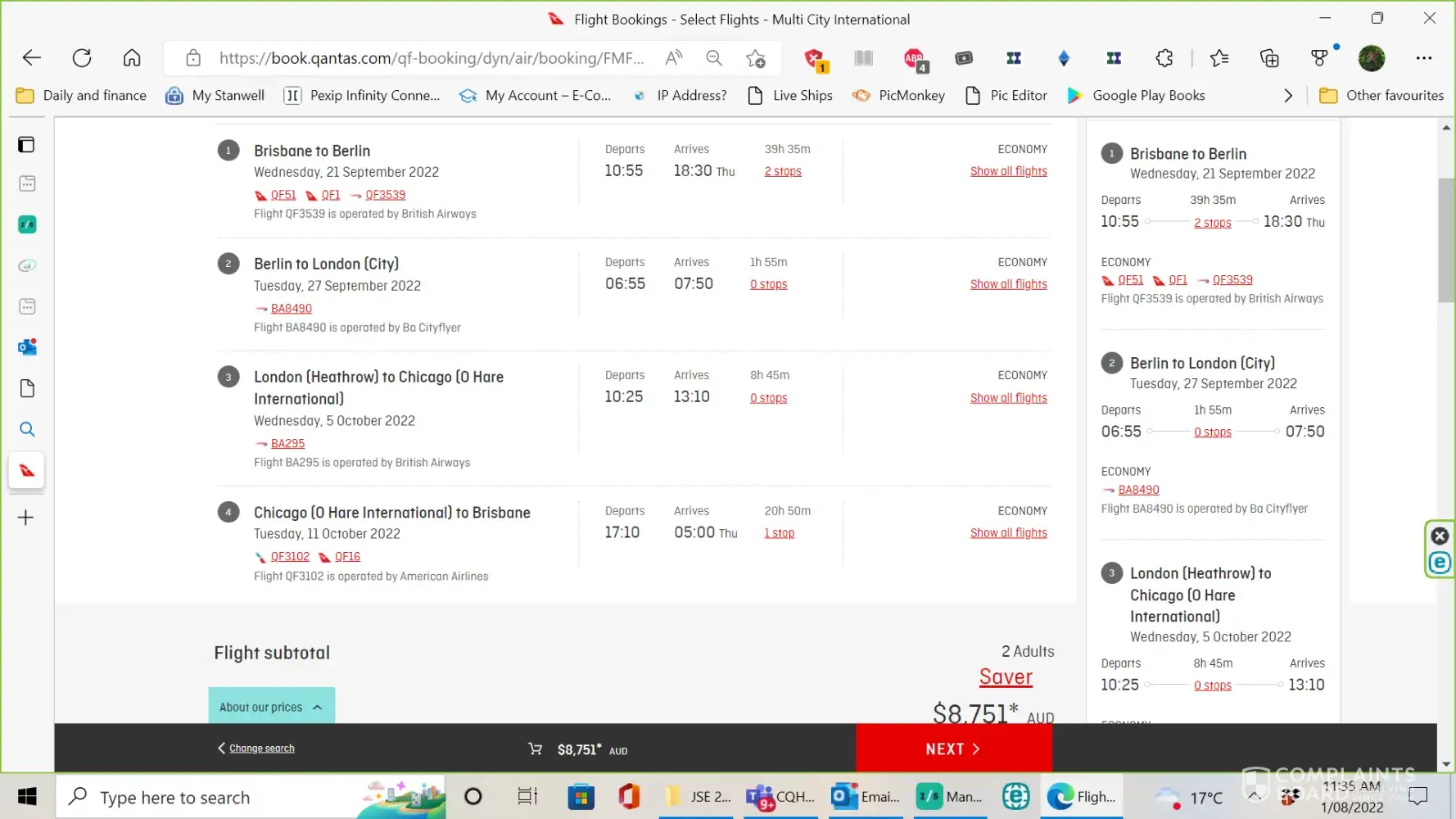1456x819 pixels.
Task: Open sidebar 2 stops link for Brisbane to Berlin
Action: (1212, 223)
